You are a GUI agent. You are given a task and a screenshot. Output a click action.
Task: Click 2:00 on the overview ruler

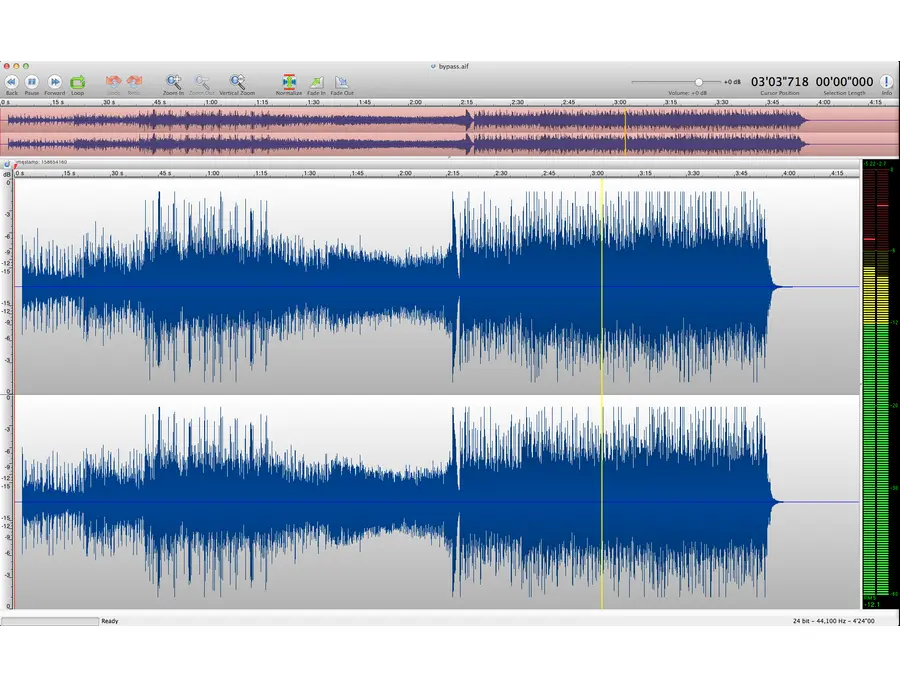[x=415, y=102]
